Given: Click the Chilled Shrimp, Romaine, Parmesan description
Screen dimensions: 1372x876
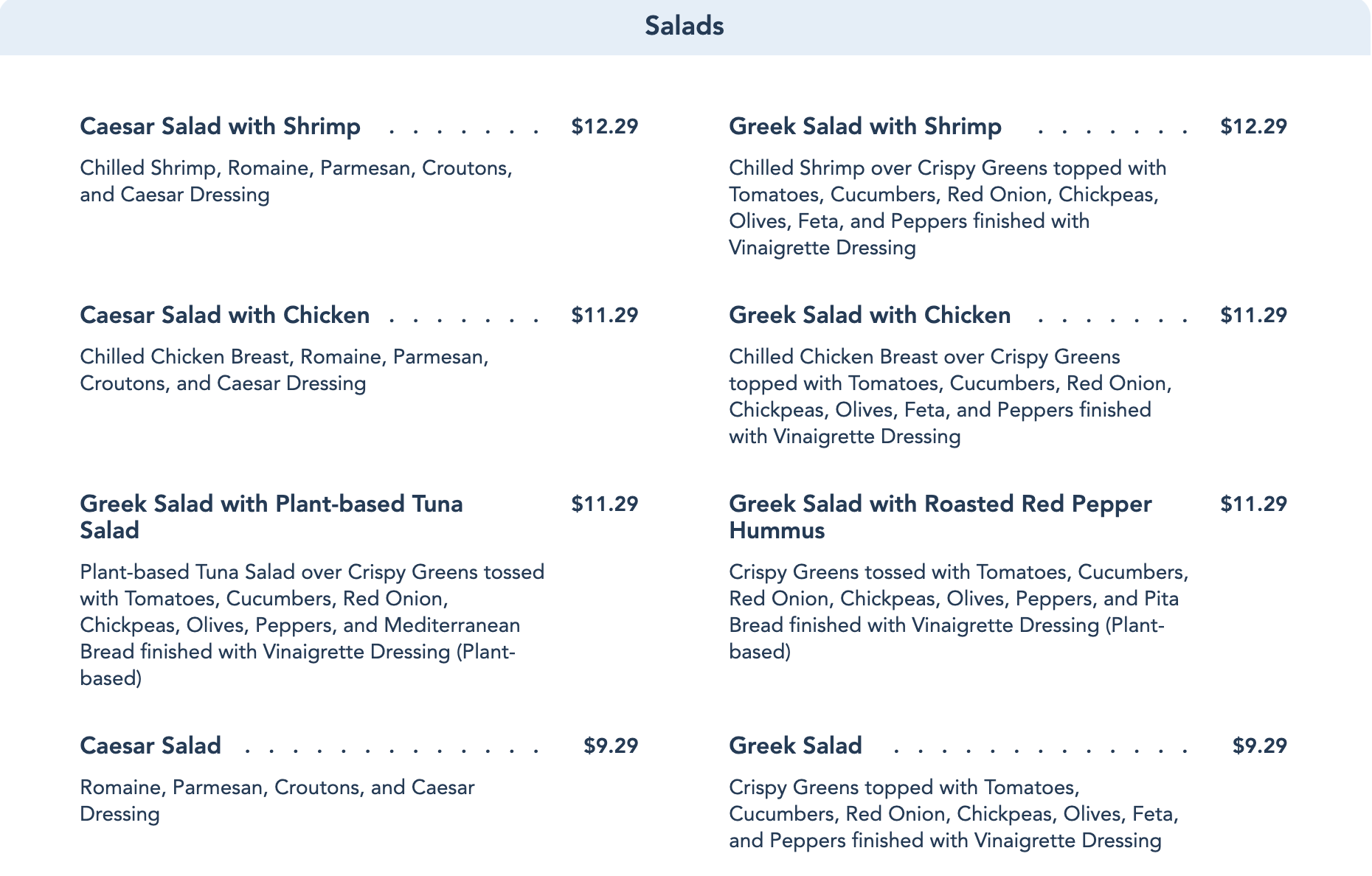Looking at the screenshot, I should pos(296,181).
